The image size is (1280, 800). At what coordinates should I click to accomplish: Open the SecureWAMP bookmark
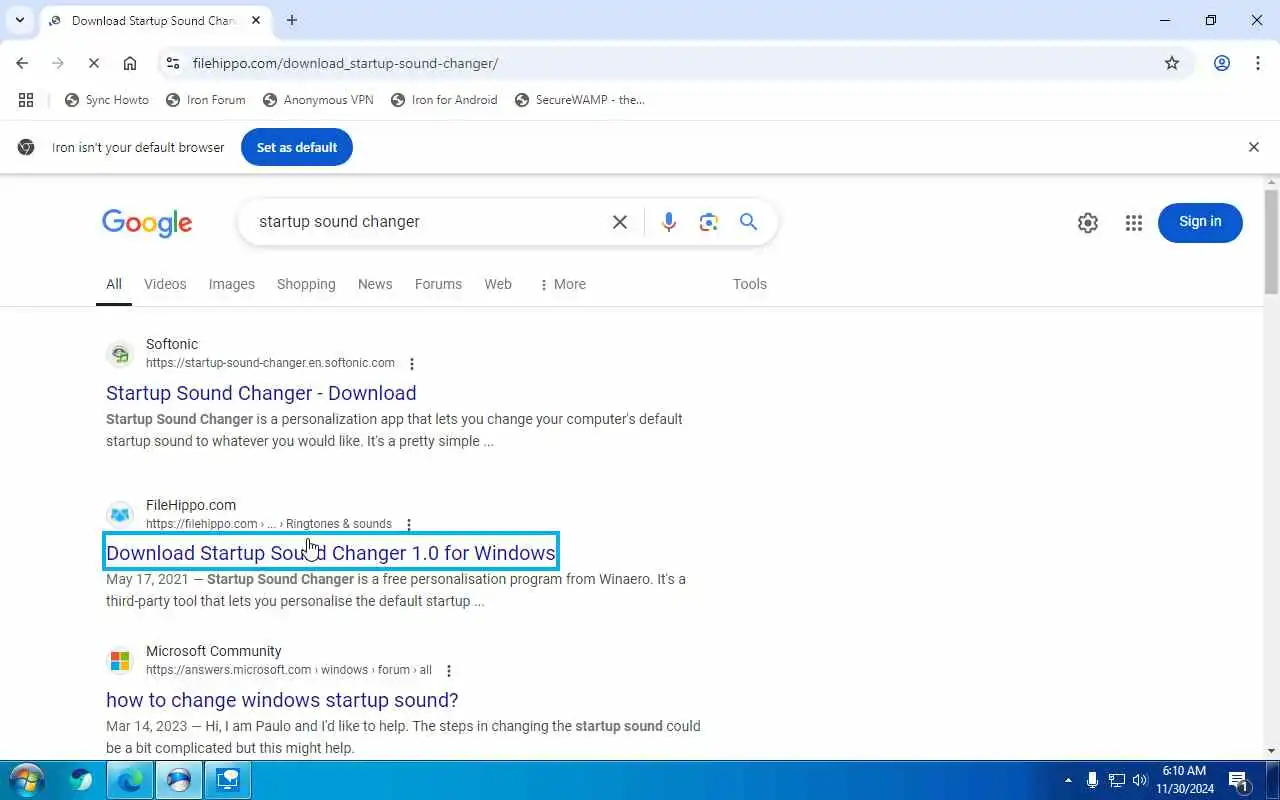pyautogui.click(x=580, y=100)
